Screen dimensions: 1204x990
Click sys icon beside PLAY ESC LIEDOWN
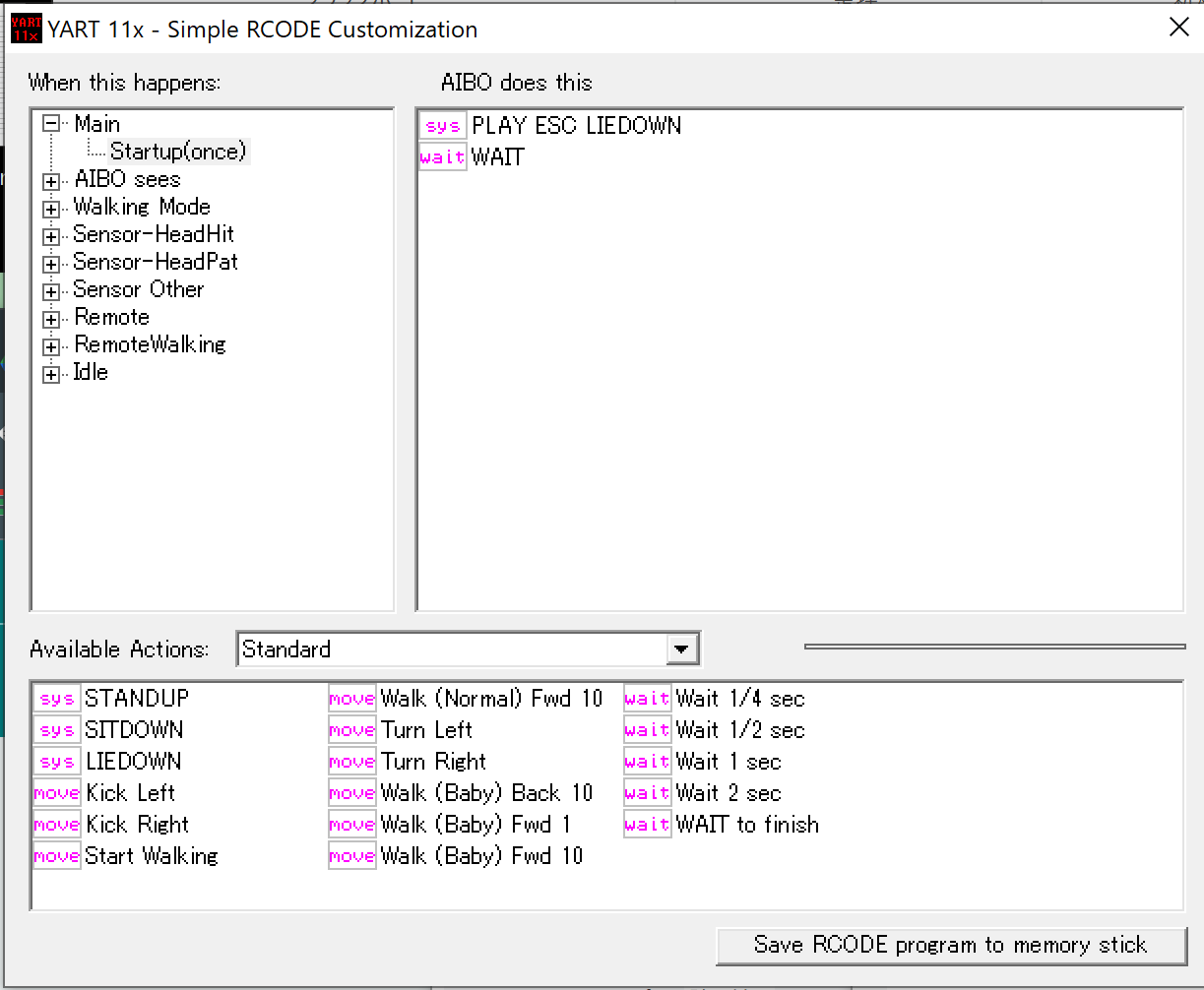pos(443,126)
